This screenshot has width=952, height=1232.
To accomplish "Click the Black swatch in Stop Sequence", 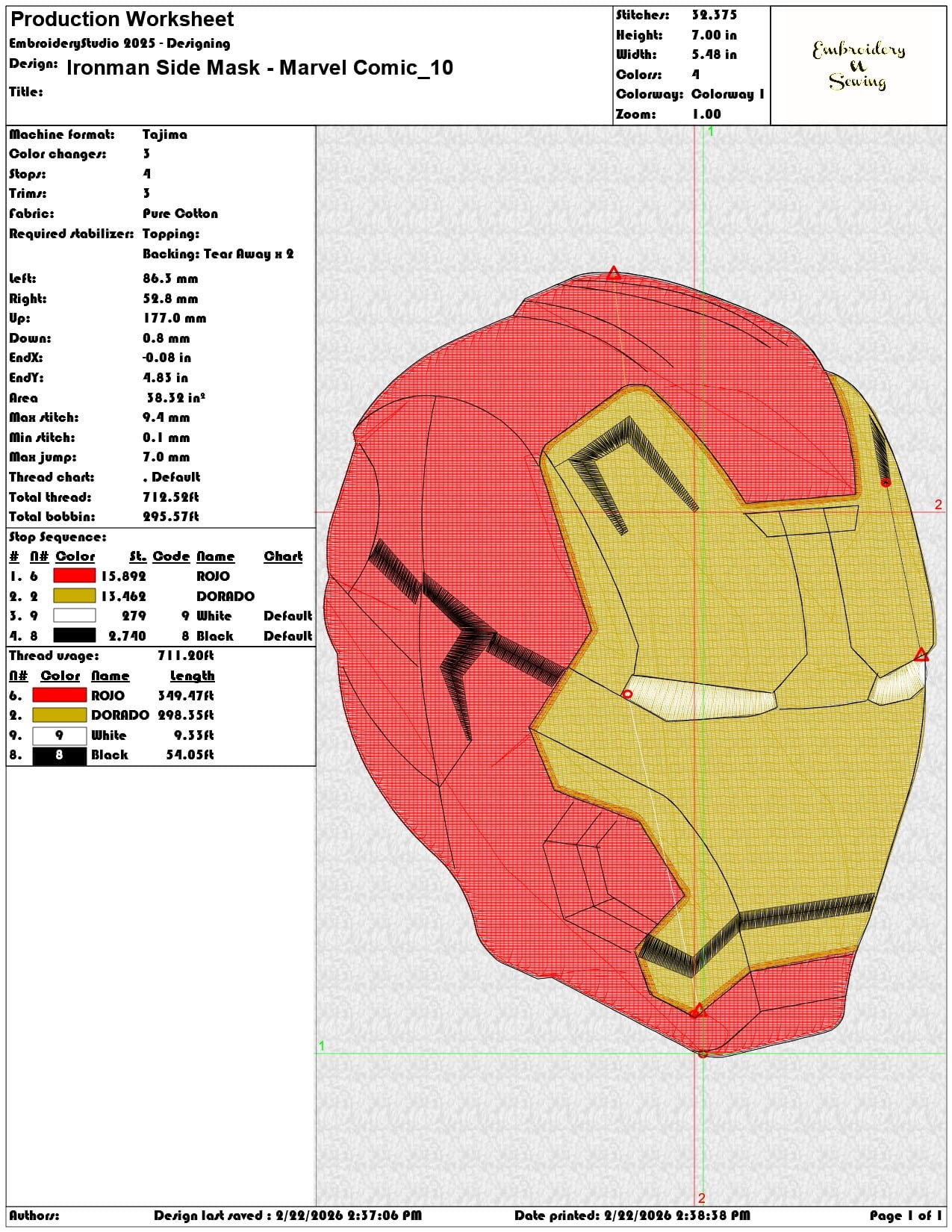I will coord(75,635).
